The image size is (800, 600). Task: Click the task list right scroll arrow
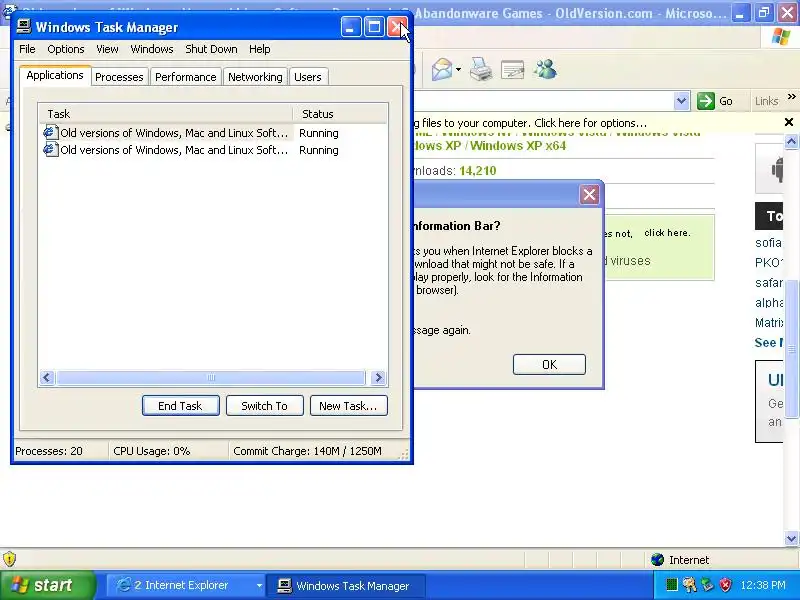[378, 378]
